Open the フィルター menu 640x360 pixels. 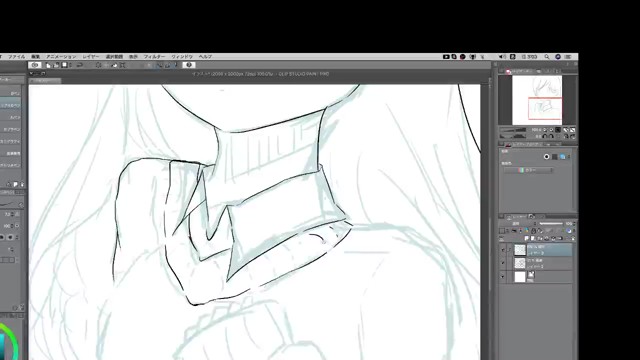tap(154, 57)
